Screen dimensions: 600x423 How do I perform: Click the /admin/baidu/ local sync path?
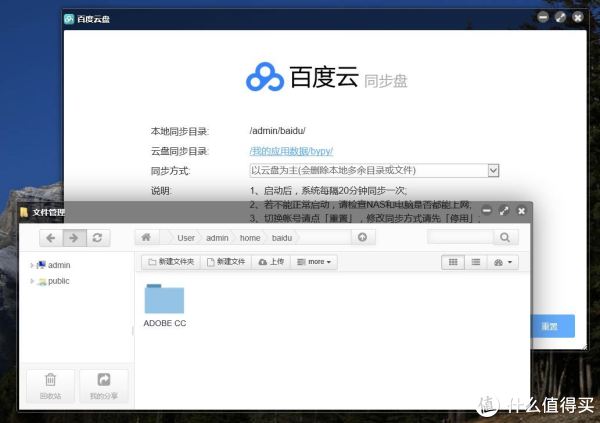(277, 131)
